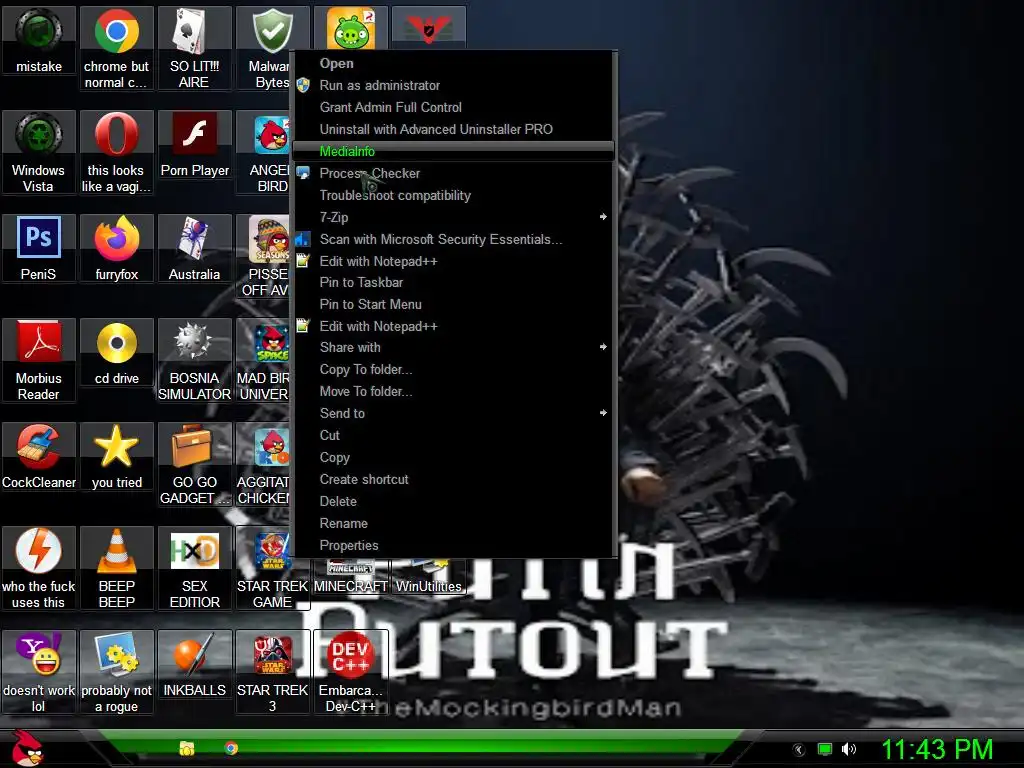The width and height of the screenshot is (1024, 768).
Task: Choose 'Run as administrator'
Action: point(453,86)
